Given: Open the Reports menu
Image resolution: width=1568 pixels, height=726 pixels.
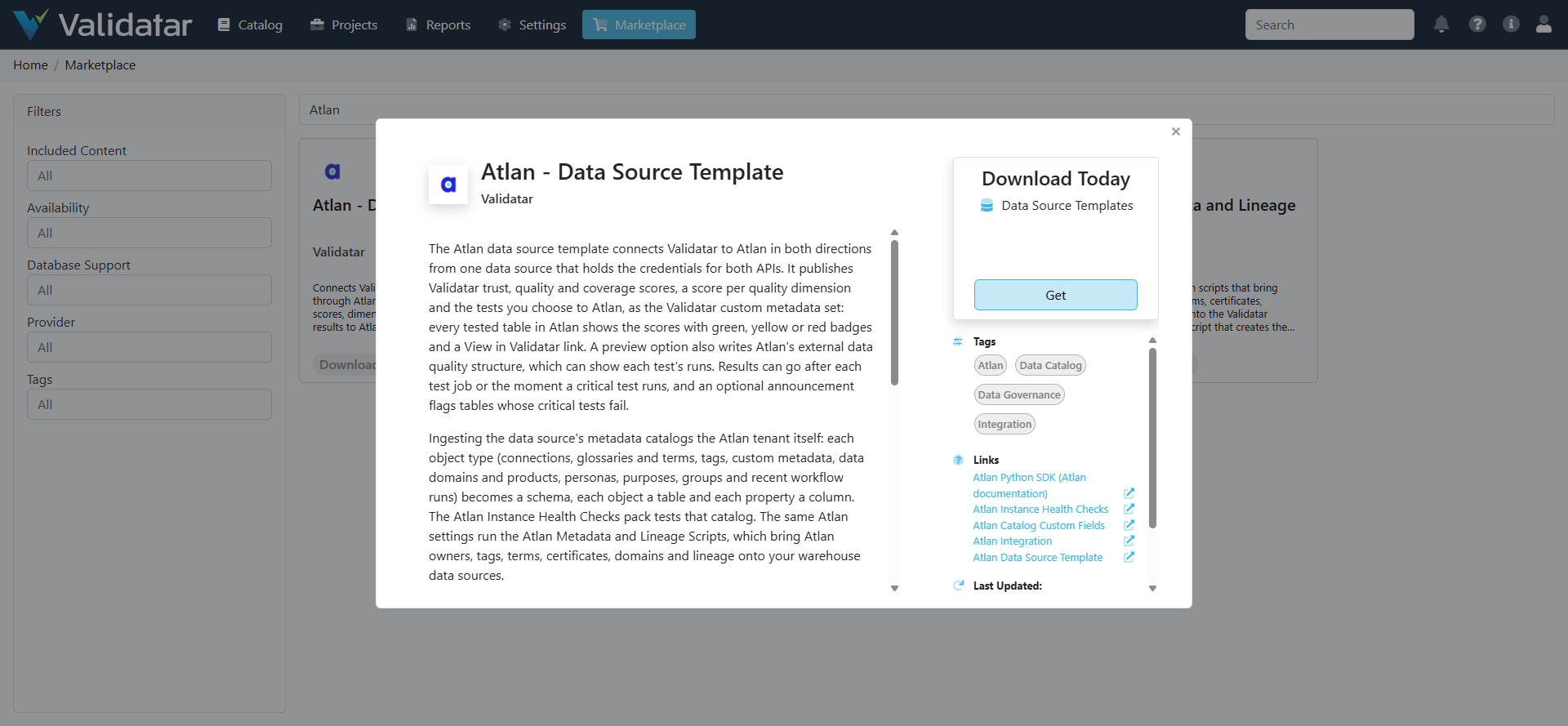Looking at the screenshot, I should 439,24.
